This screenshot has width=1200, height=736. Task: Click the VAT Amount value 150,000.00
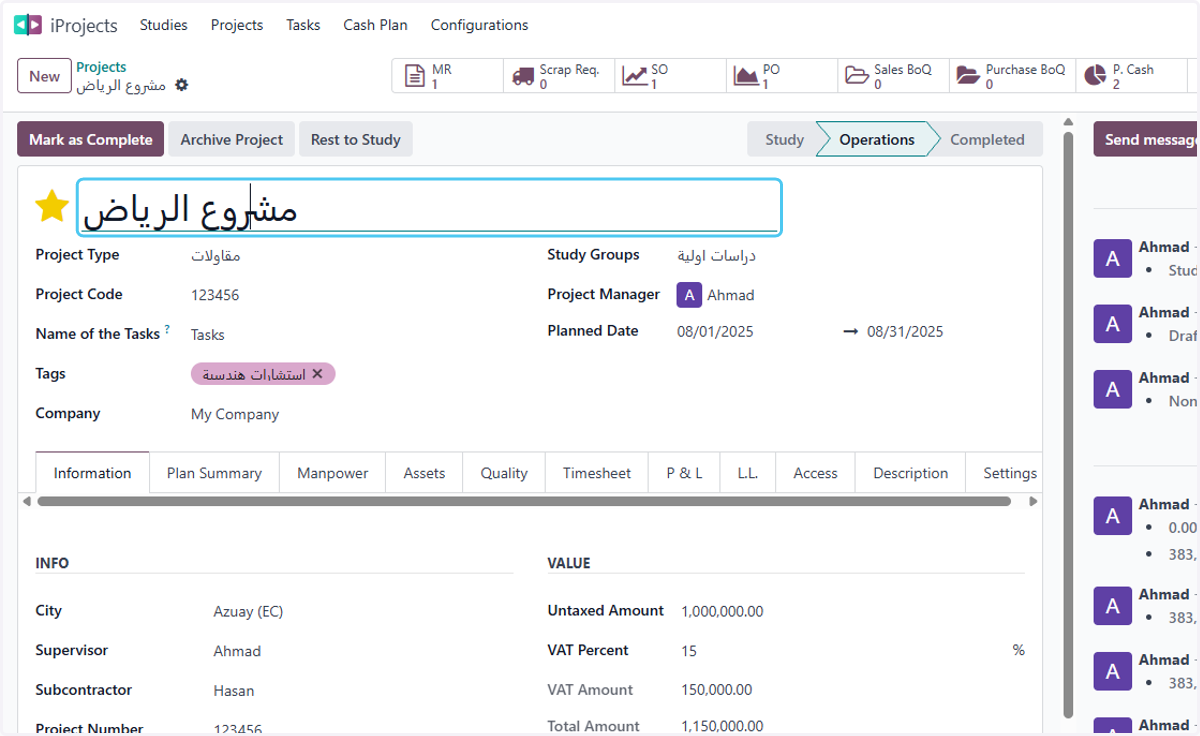(716, 690)
